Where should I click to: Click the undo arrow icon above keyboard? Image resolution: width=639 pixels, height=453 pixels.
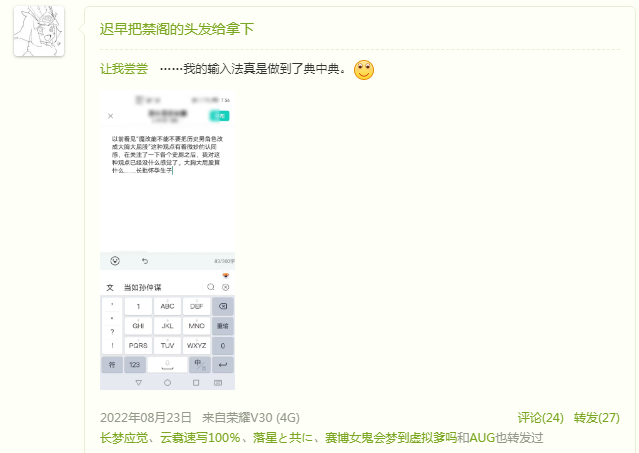(145, 261)
